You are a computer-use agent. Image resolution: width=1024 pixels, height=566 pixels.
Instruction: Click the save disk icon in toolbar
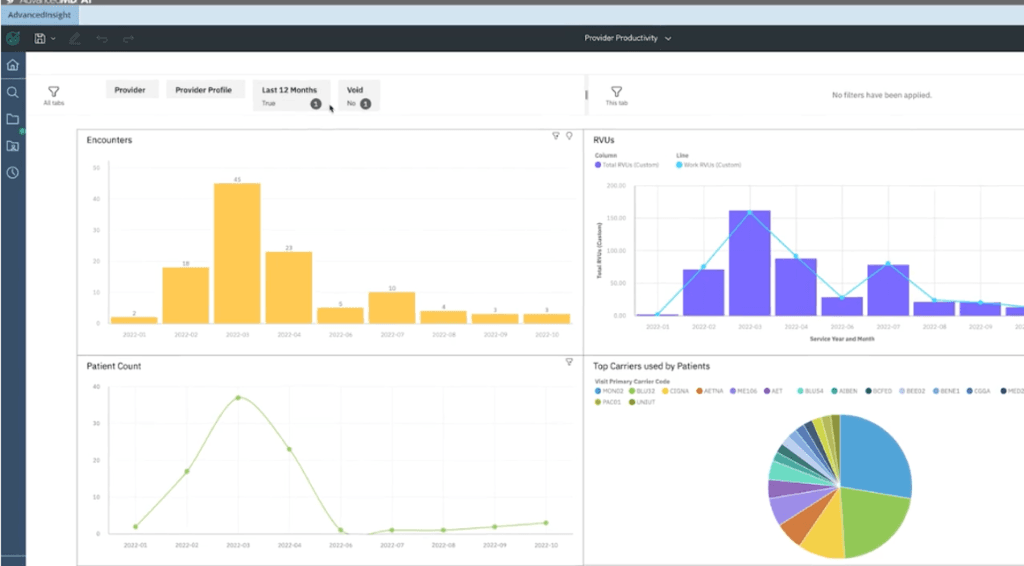pyautogui.click(x=40, y=39)
